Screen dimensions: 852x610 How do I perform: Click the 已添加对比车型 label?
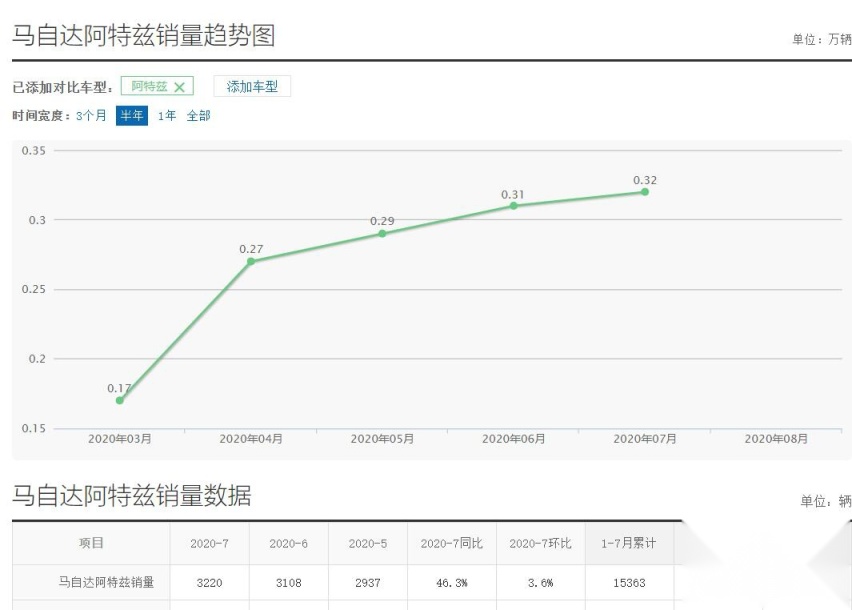pyautogui.click(x=63, y=87)
